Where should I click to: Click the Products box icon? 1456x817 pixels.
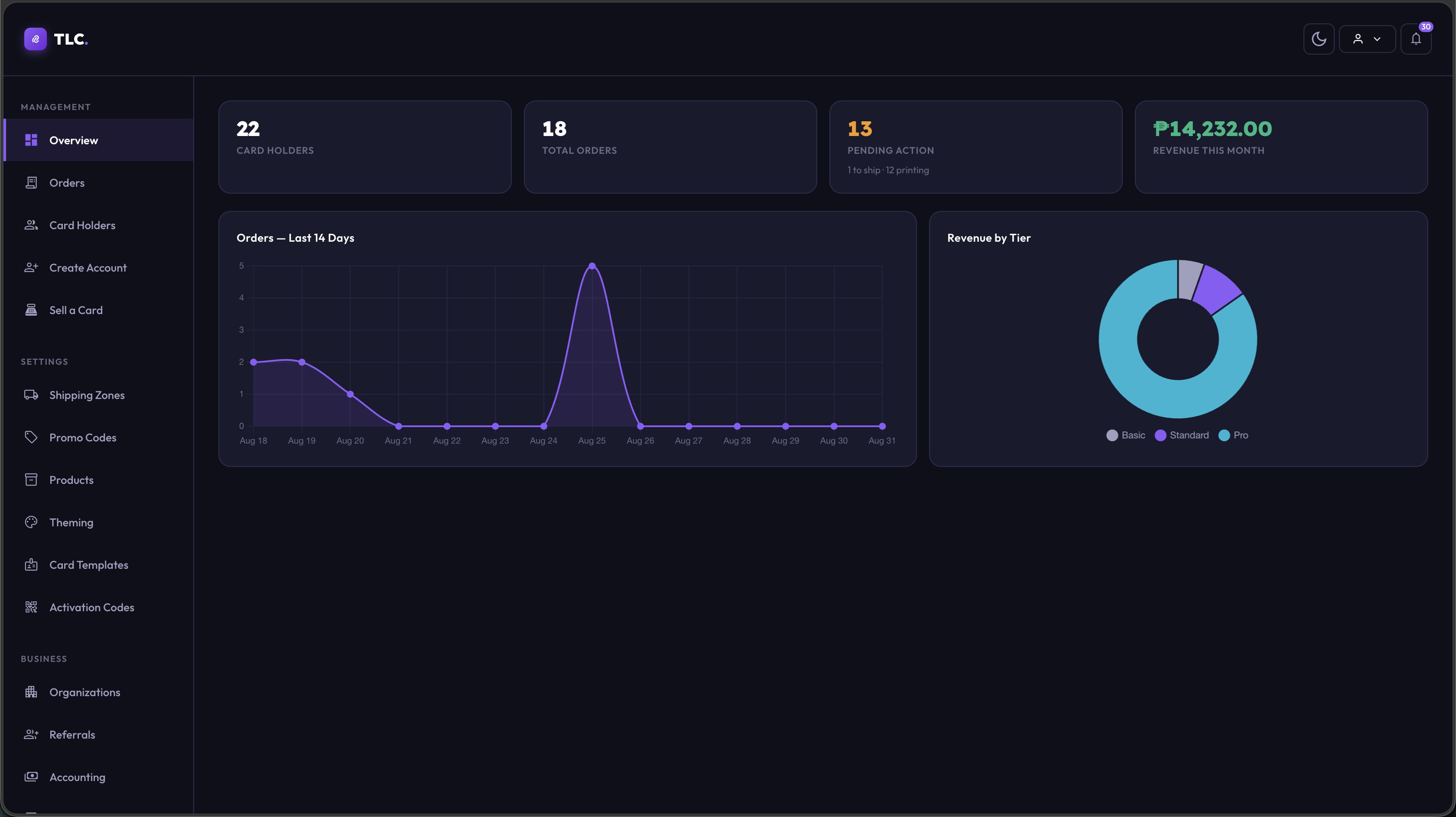pyautogui.click(x=31, y=480)
